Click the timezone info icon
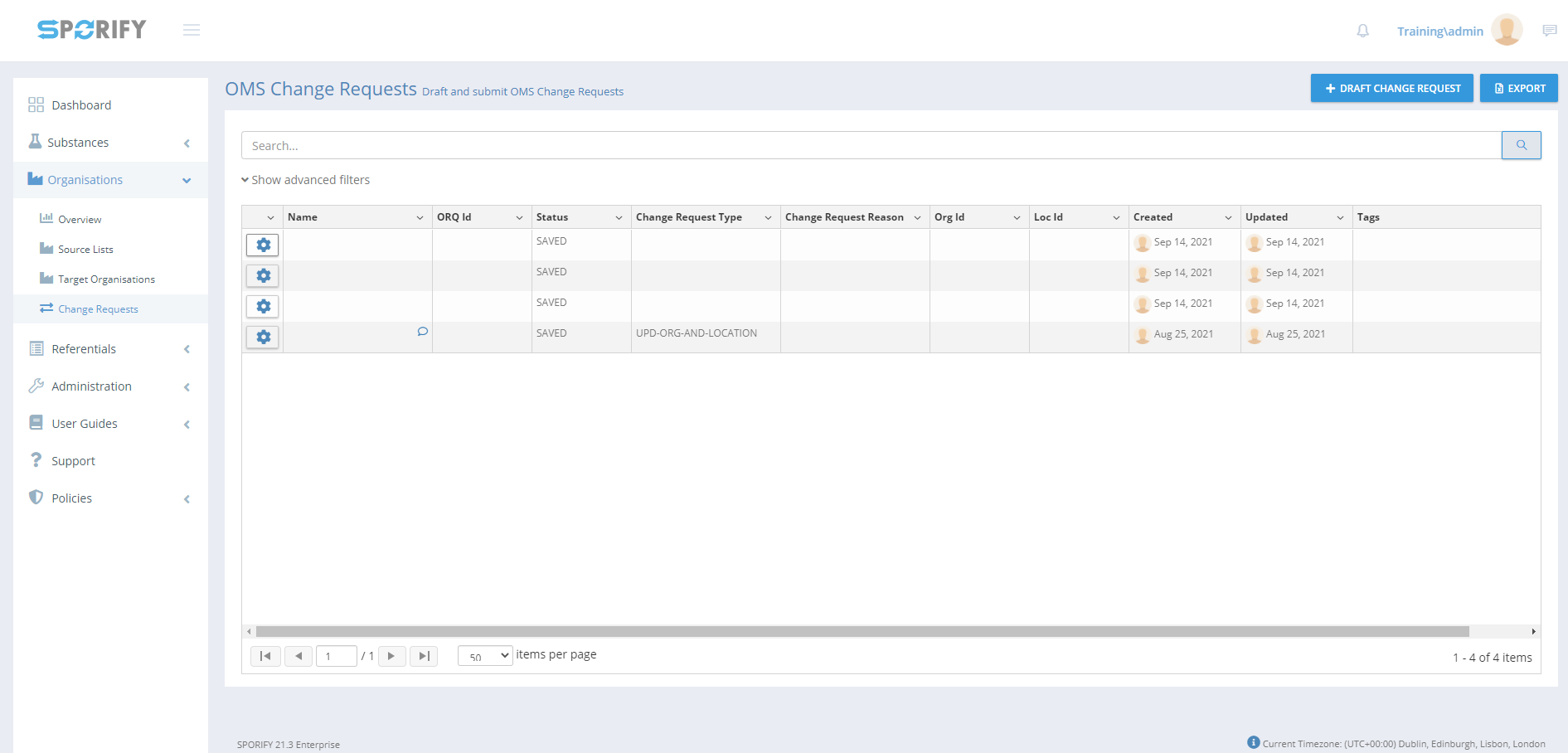This screenshot has height=753, width=1568. coord(1253,742)
